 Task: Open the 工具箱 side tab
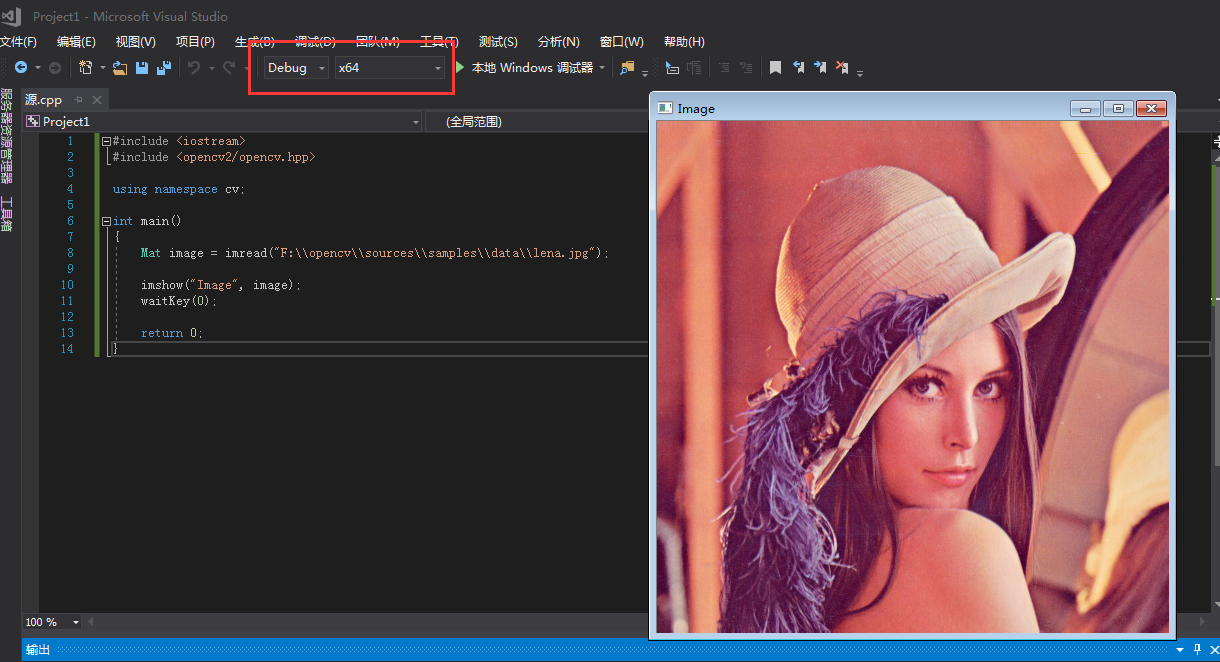[x=6, y=214]
